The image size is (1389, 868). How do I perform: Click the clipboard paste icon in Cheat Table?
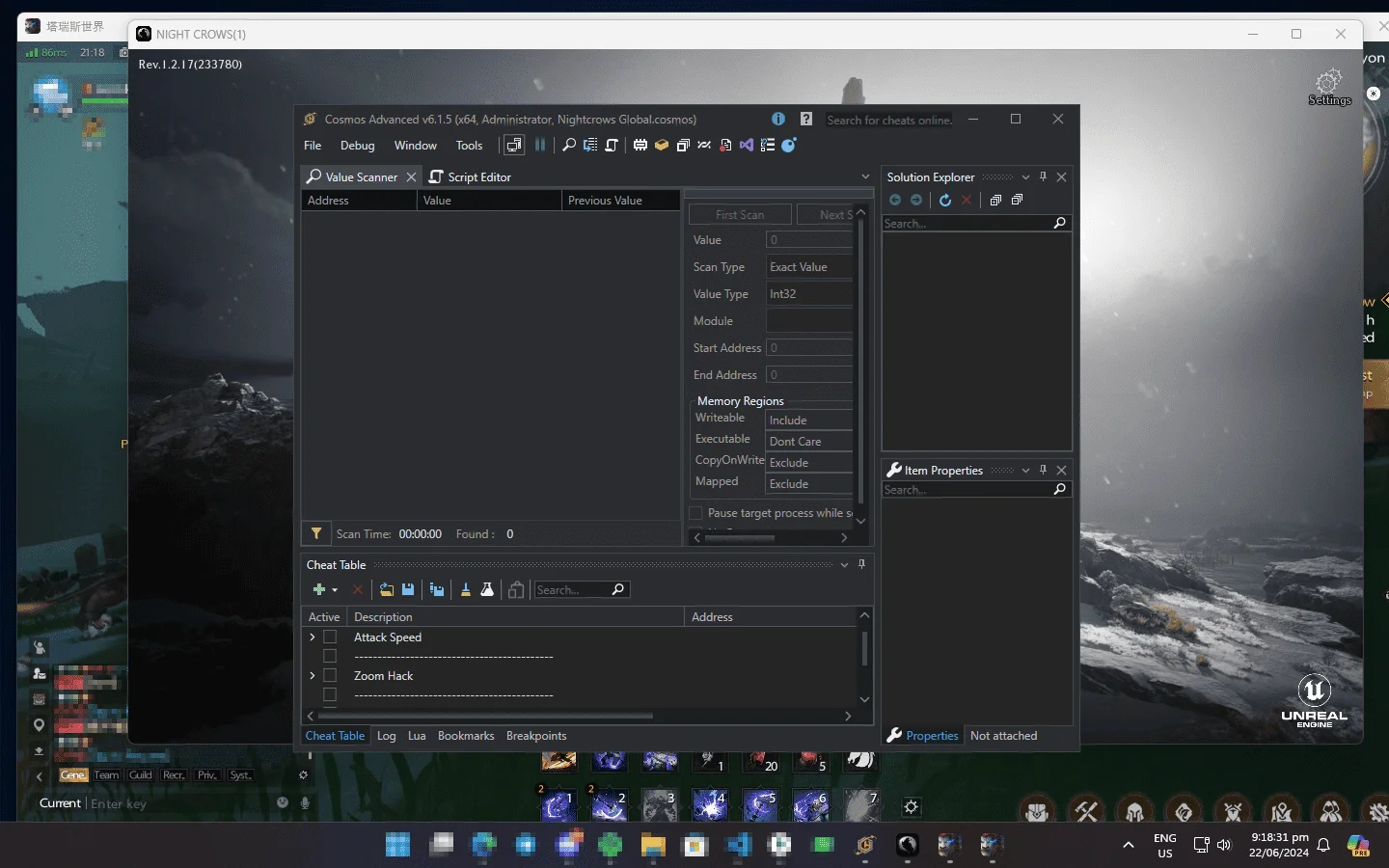(x=516, y=589)
